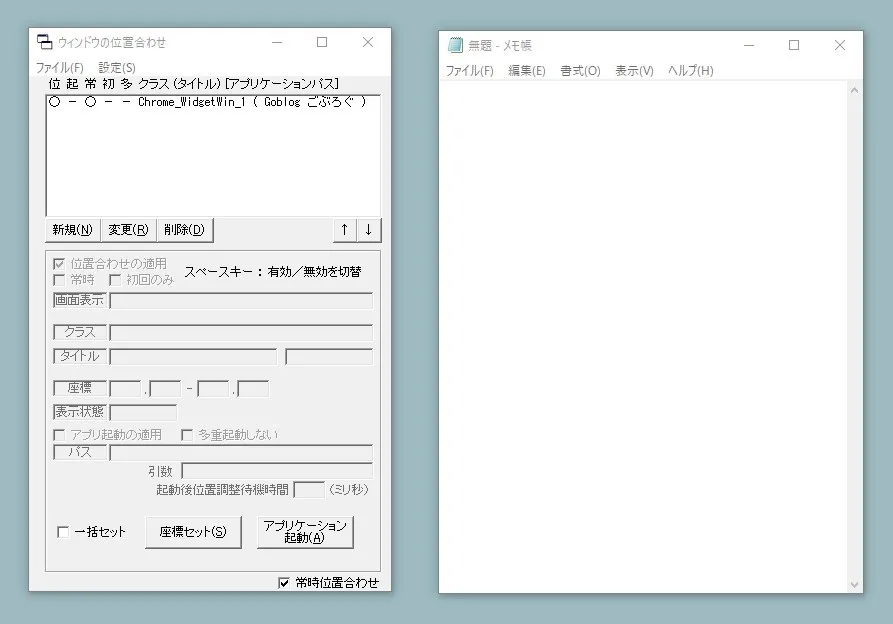Check the 位置合わせの適用 checkbox

(58, 265)
